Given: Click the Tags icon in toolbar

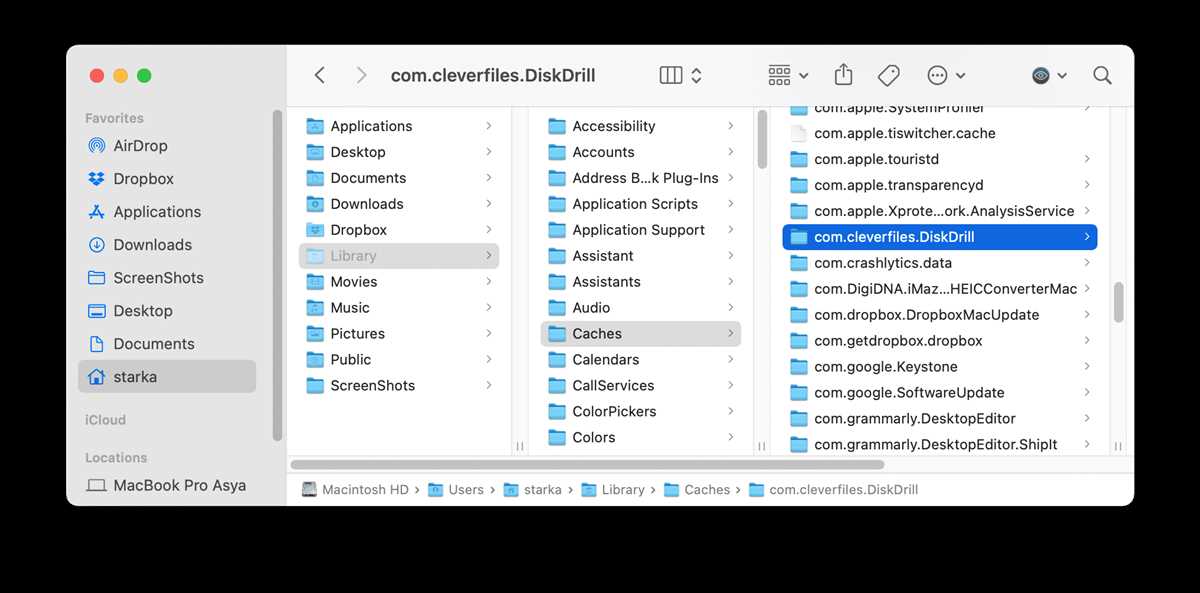Looking at the screenshot, I should 888,75.
